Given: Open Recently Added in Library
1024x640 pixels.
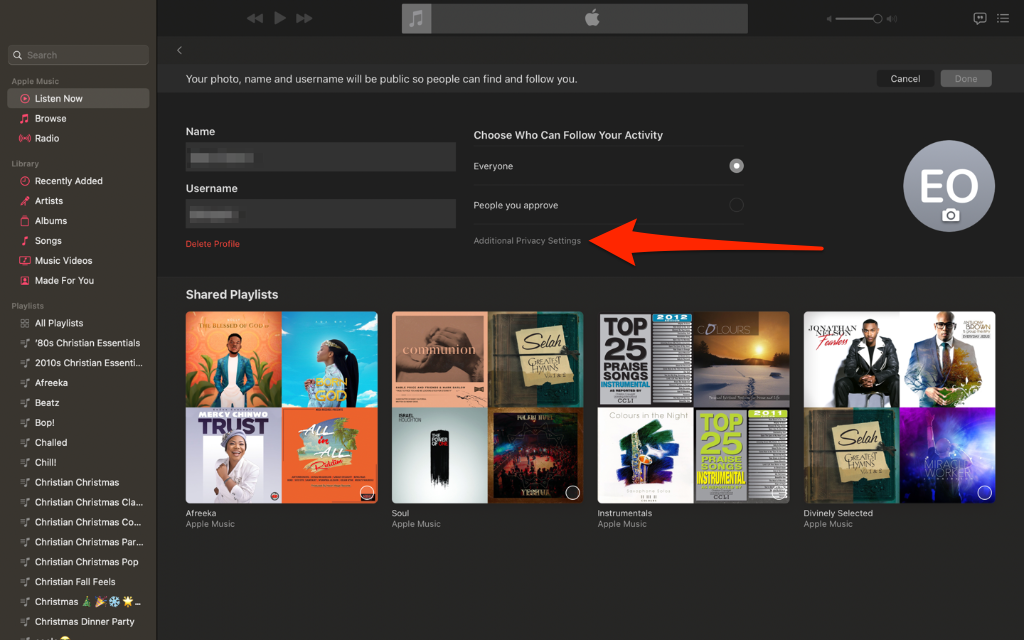Looking at the screenshot, I should (x=68, y=181).
